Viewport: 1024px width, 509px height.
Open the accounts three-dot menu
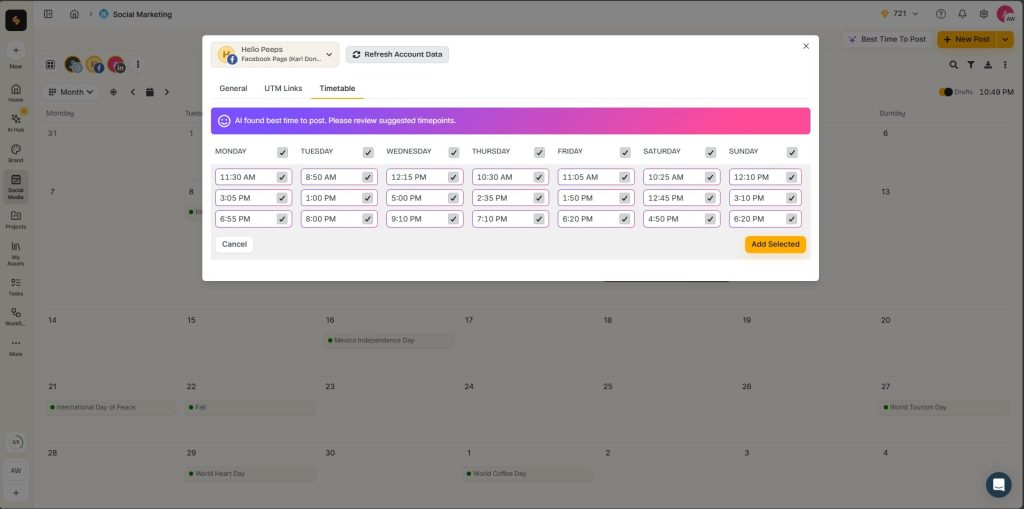[x=138, y=65]
